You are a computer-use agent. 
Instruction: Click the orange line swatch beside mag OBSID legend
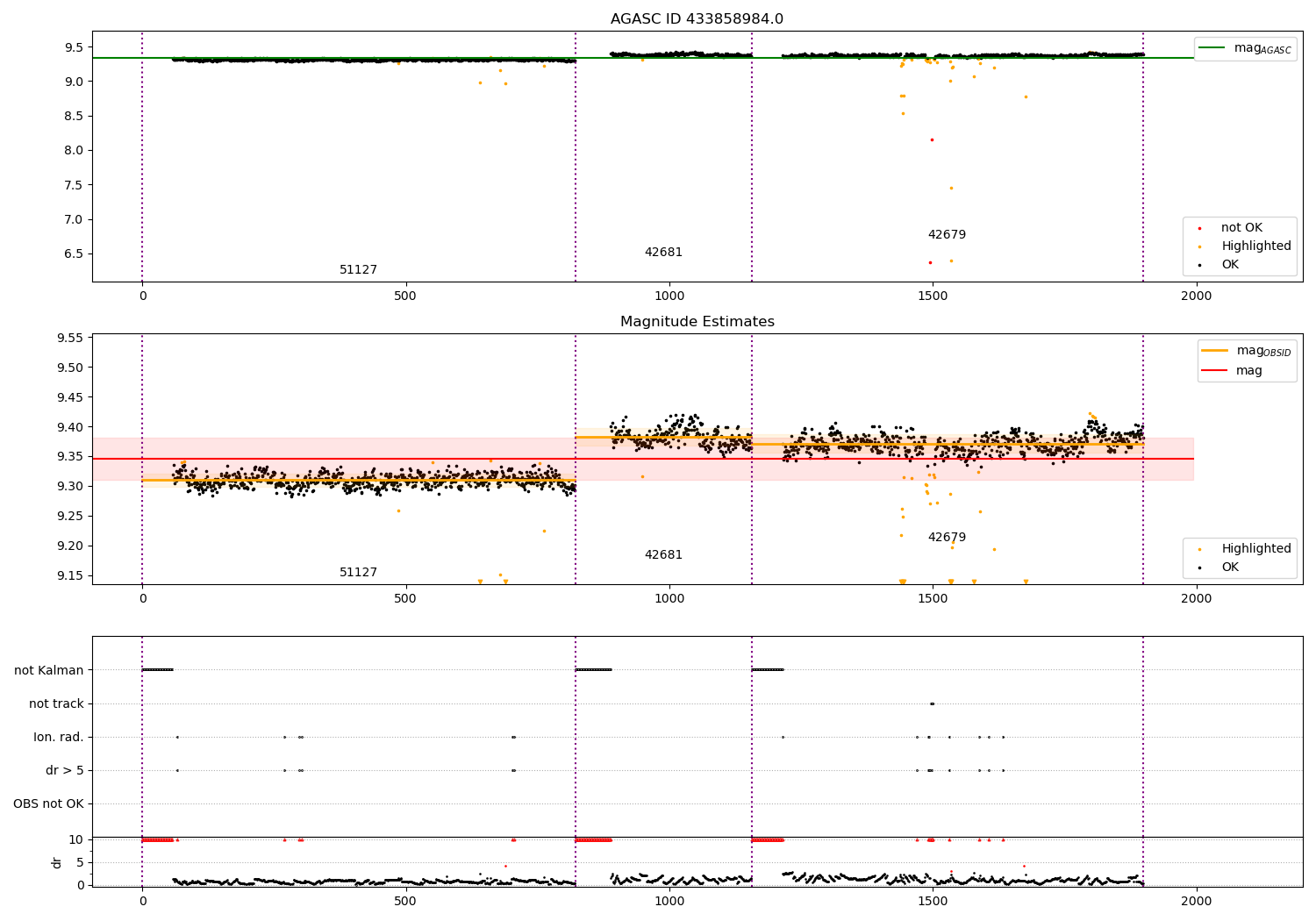(1214, 351)
